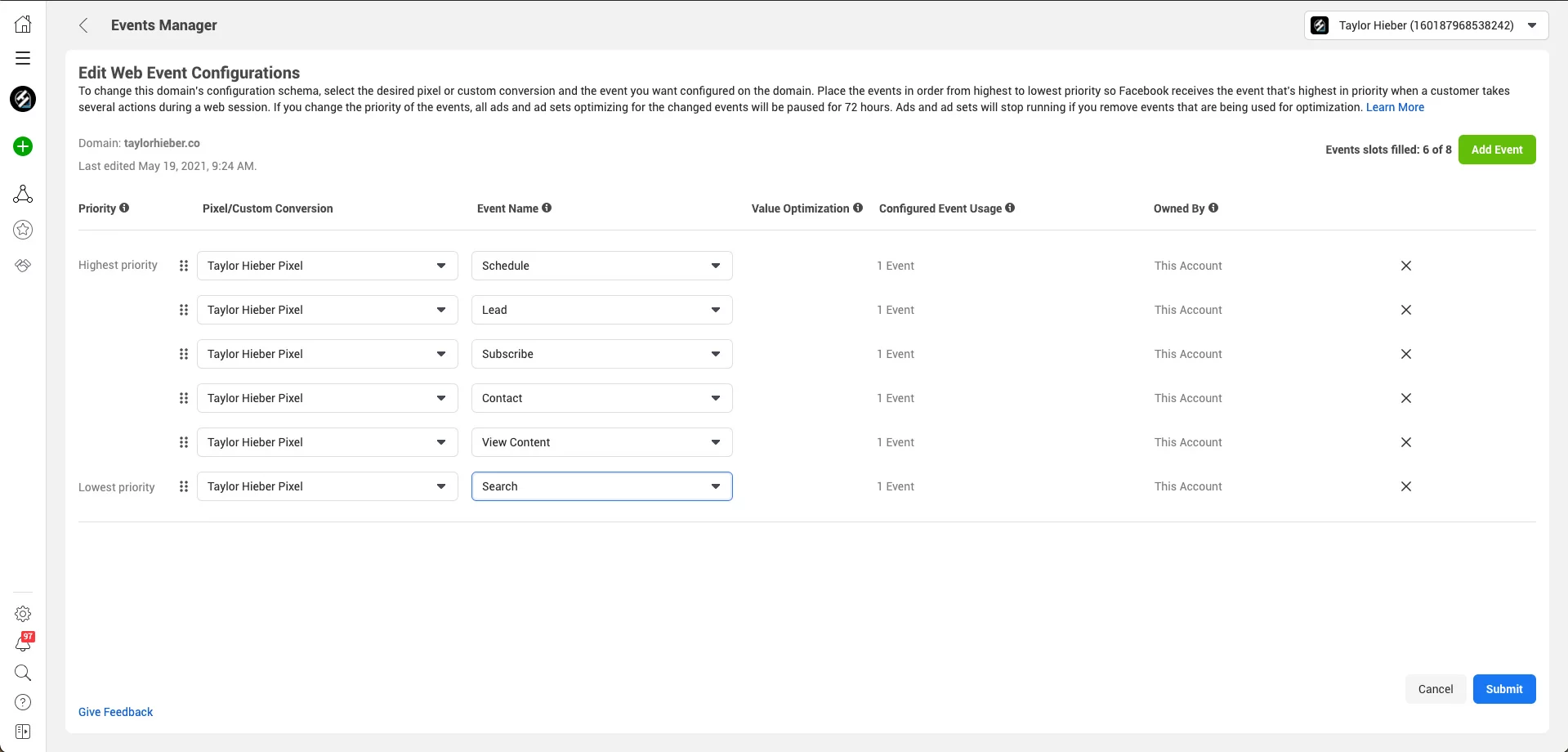Open the hamburger menu in sidebar
Screen dimensions: 1568x752
click(23, 58)
